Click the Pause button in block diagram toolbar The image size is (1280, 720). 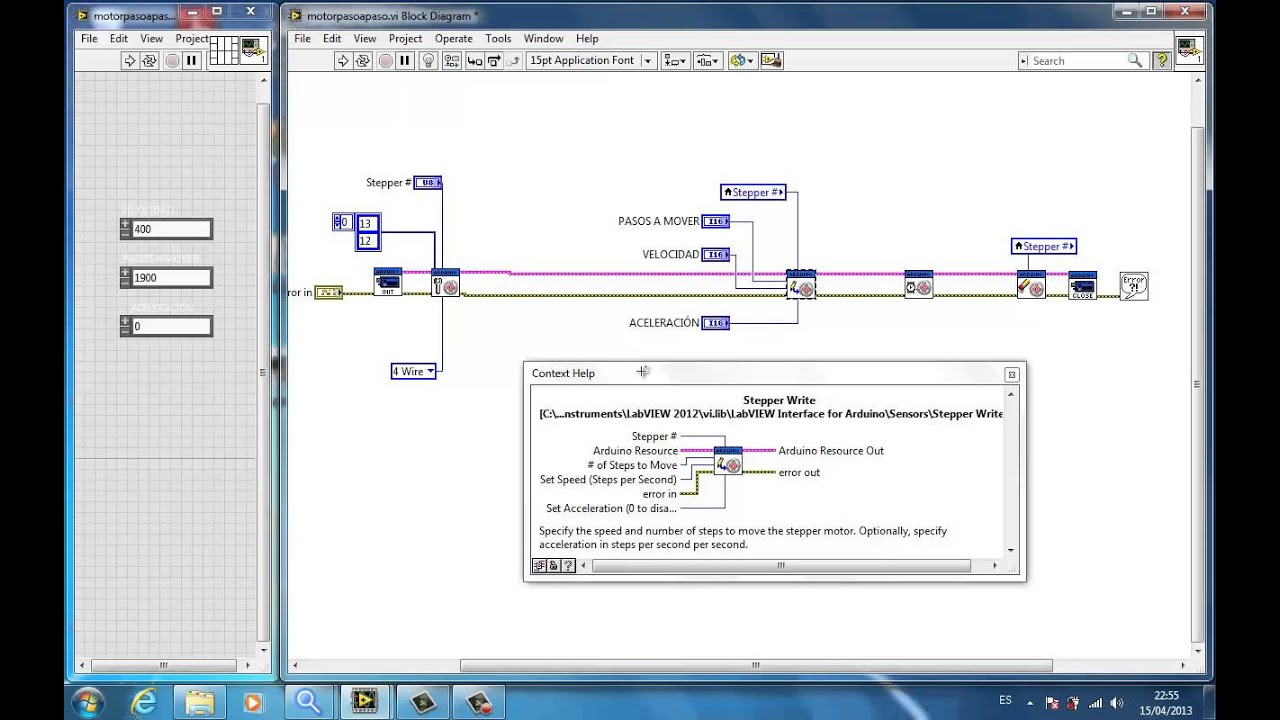pyautogui.click(x=405, y=61)
